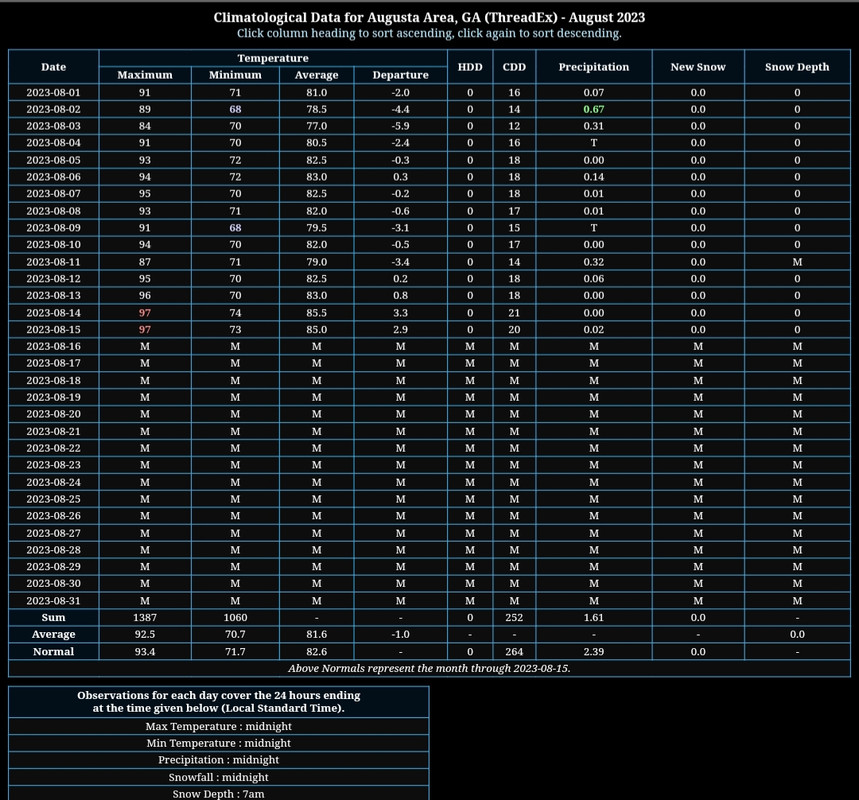This screenshot has height=800, width=859.
Task: Click the 2.9 departure value
Action: coord(400,329)
